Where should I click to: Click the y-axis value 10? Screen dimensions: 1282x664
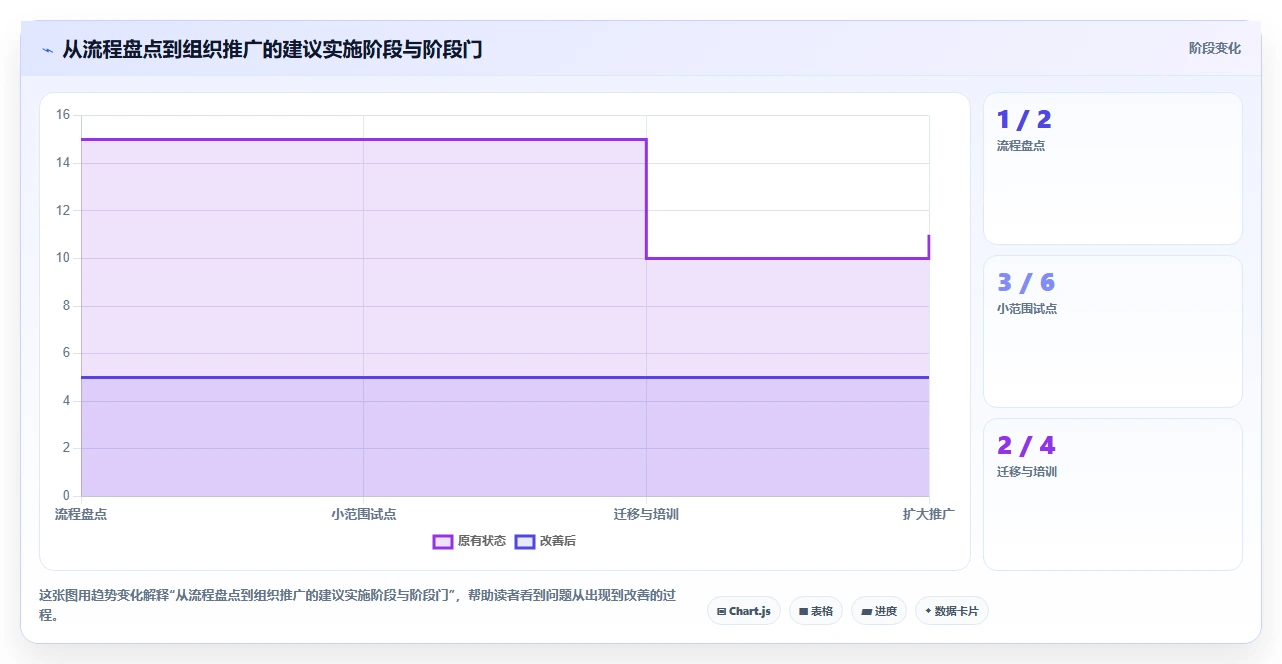coord(63,258)
